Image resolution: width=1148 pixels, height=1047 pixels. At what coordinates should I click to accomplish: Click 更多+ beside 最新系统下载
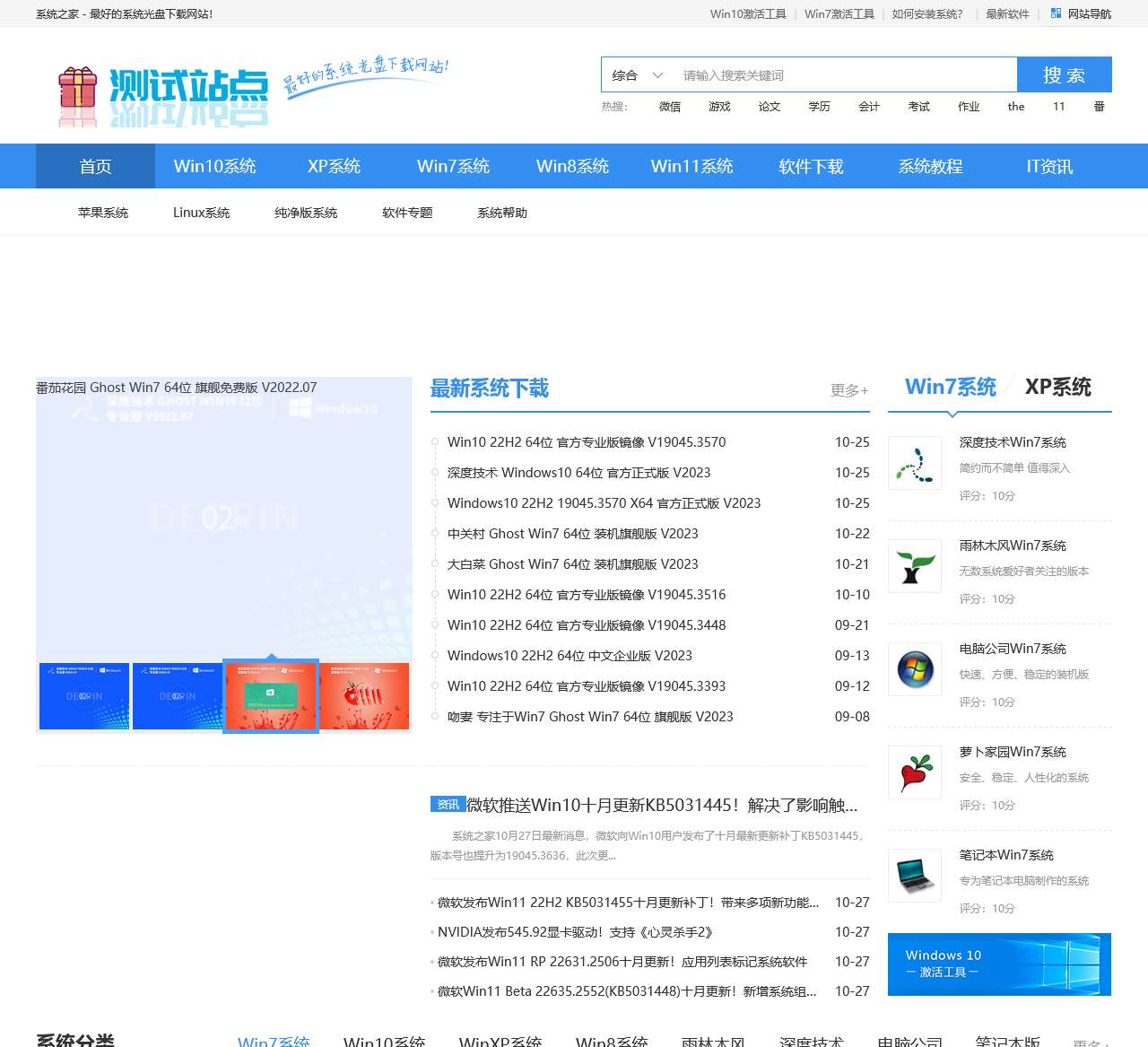[849, 390]
